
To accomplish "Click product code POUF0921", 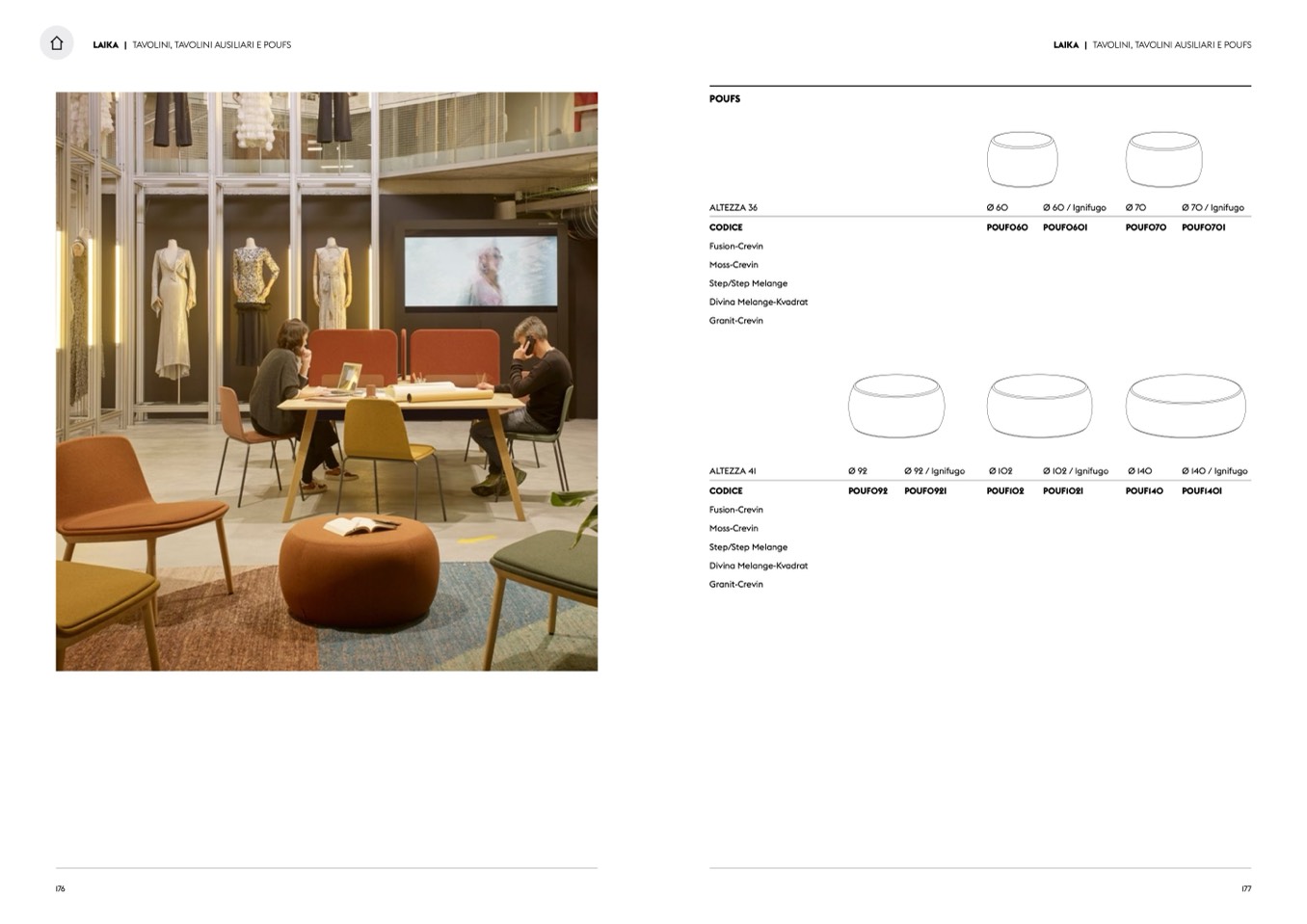I will pyautogui.click(x=924, y=491).
